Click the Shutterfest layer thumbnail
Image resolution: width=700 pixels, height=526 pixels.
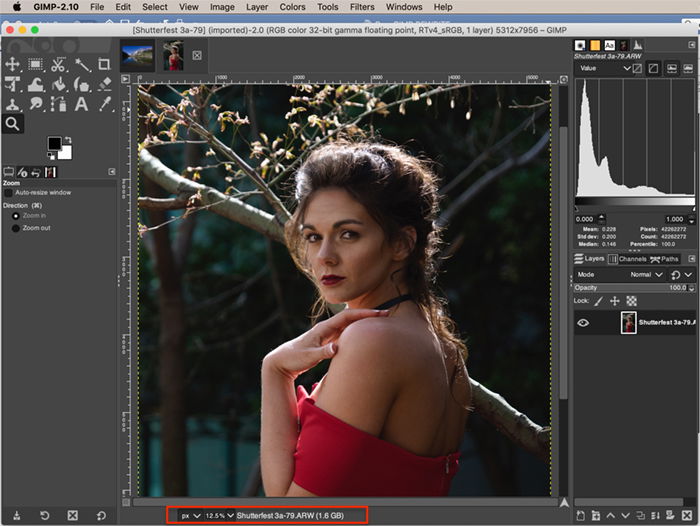628,323
